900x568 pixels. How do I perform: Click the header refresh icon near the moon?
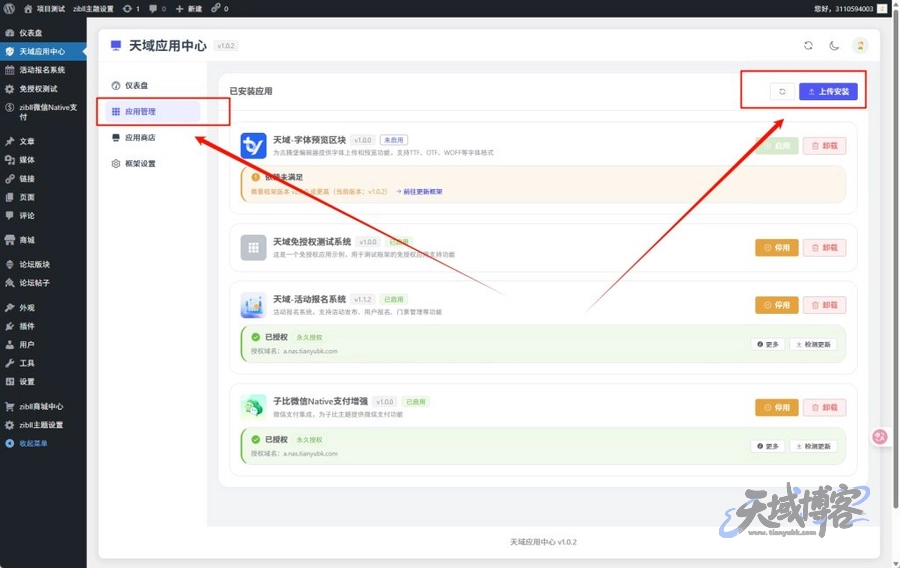pos(808,45)
